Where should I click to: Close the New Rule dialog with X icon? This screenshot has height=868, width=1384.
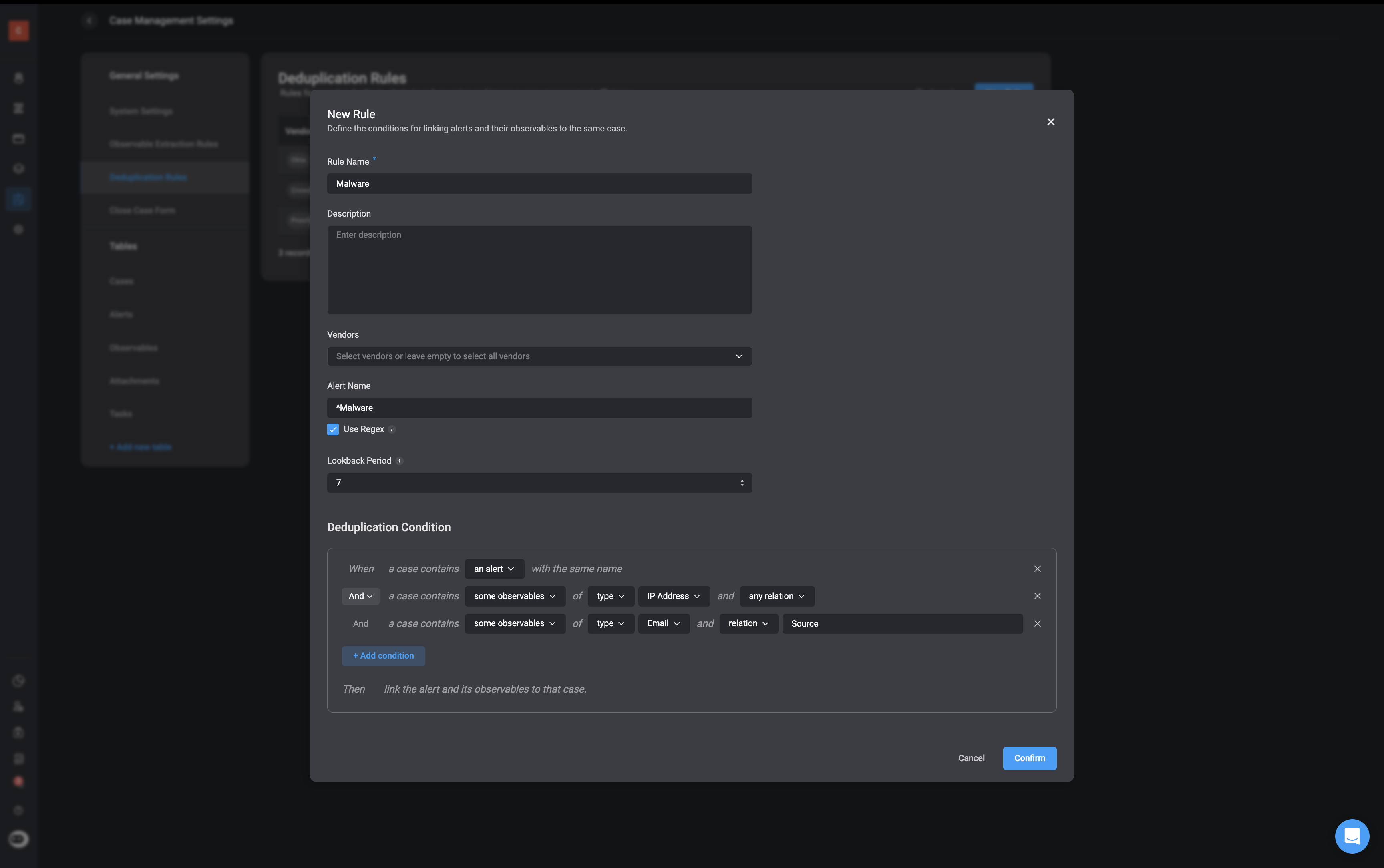[1050, 122]
